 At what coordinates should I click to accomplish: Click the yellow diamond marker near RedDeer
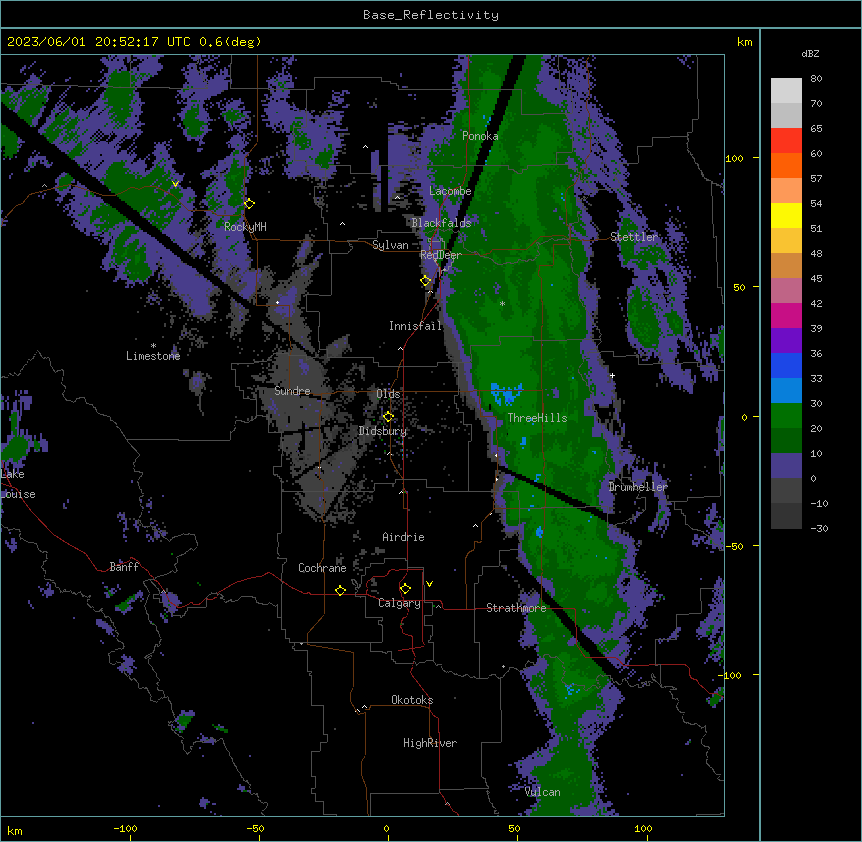tap(425, 281)
